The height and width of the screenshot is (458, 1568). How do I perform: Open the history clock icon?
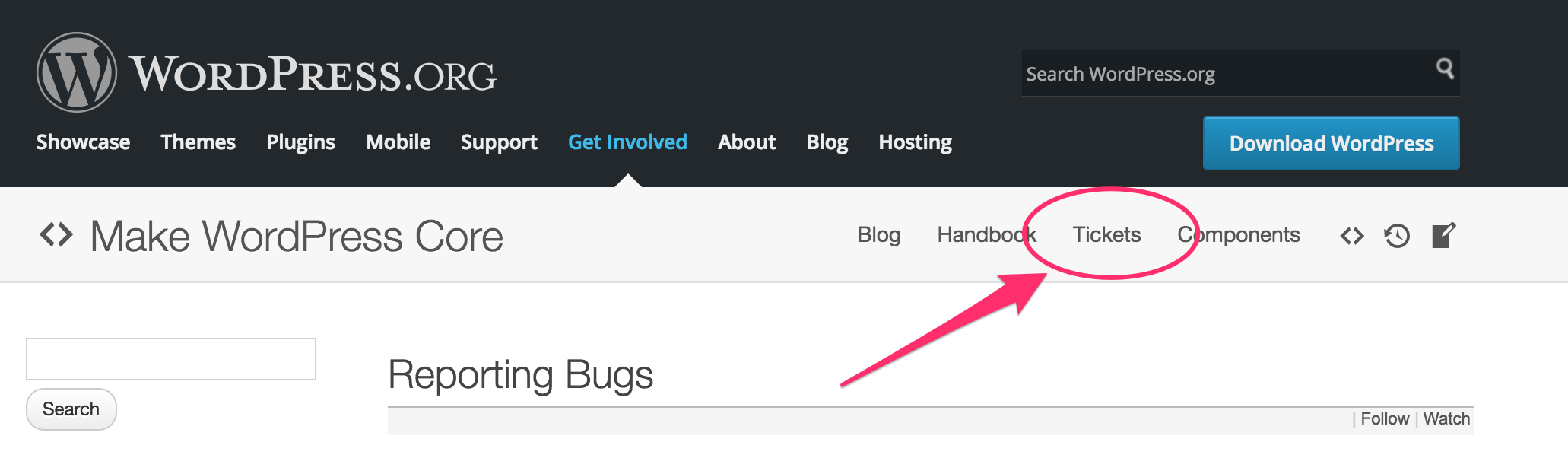click(1397, 236)
